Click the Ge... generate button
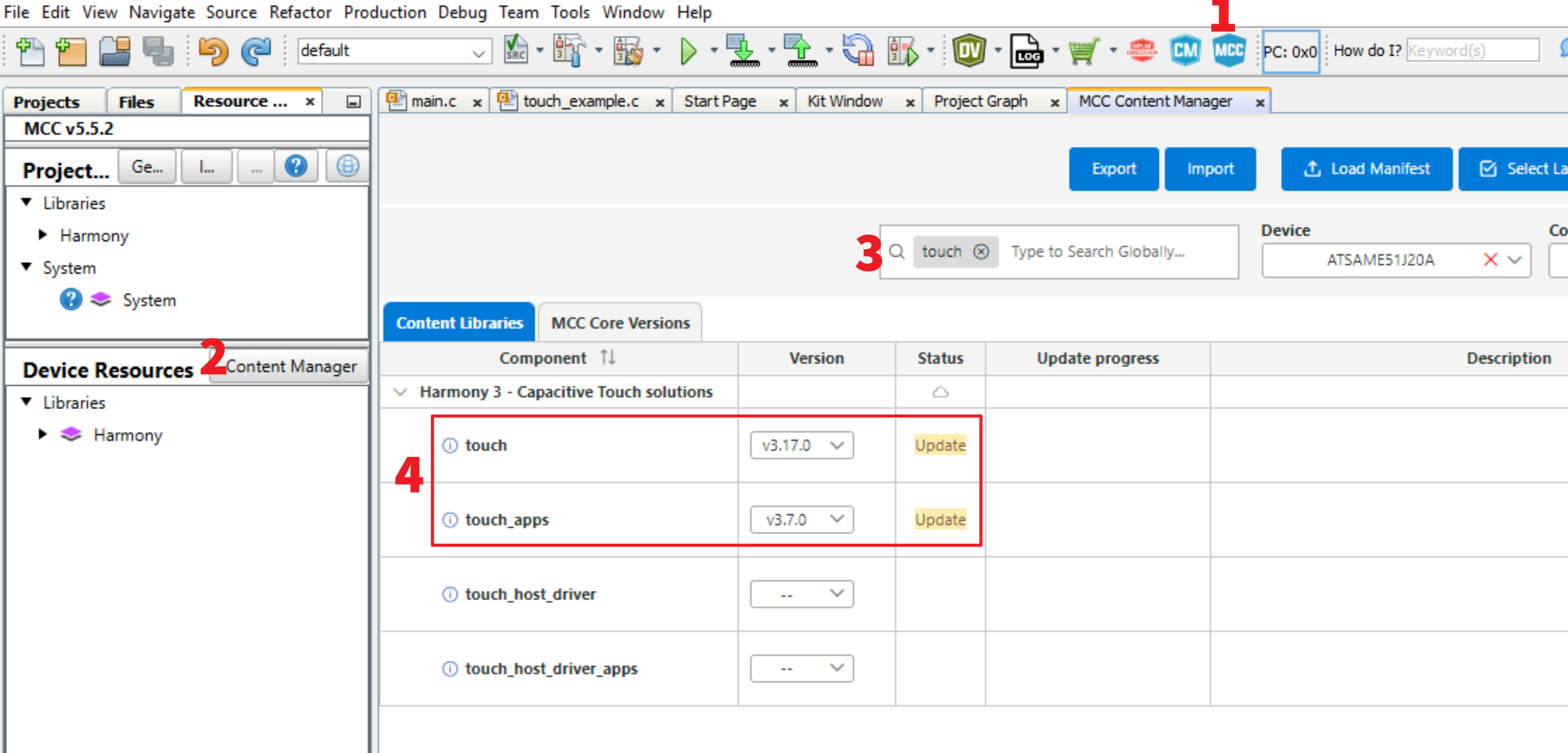The image size is (1568, 753). pos(147,167)
